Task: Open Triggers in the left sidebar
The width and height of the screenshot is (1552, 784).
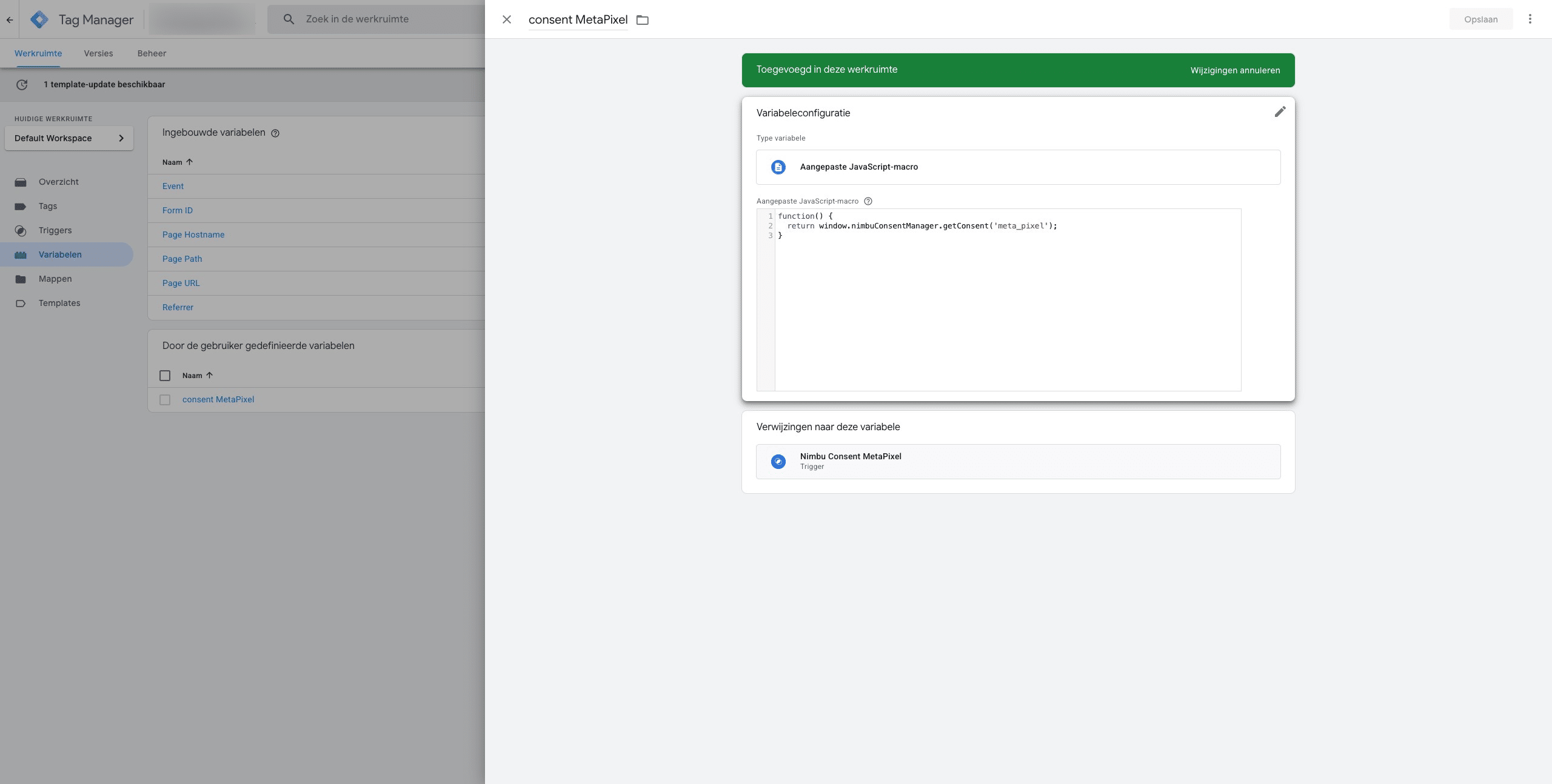Action: 55,230
